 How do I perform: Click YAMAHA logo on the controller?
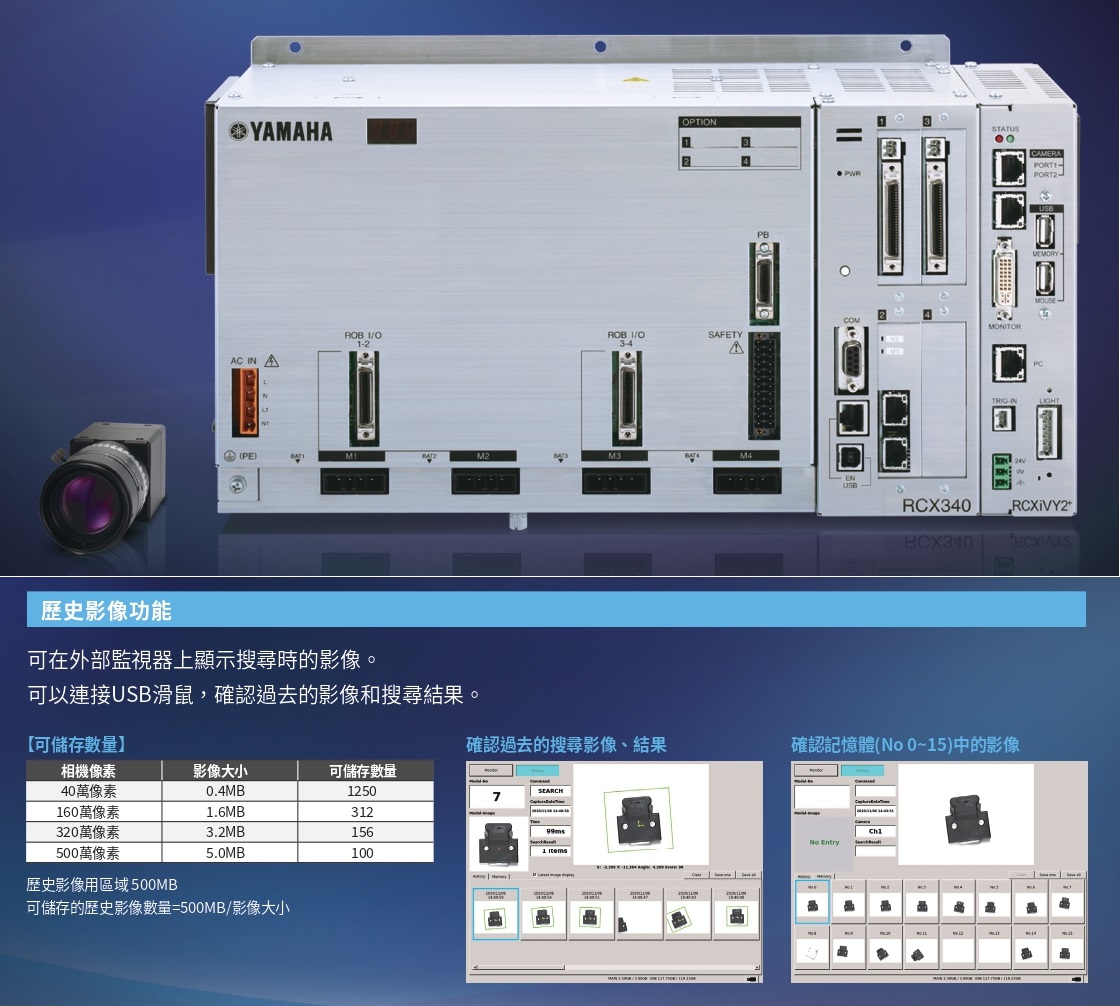tap(281, 131)
